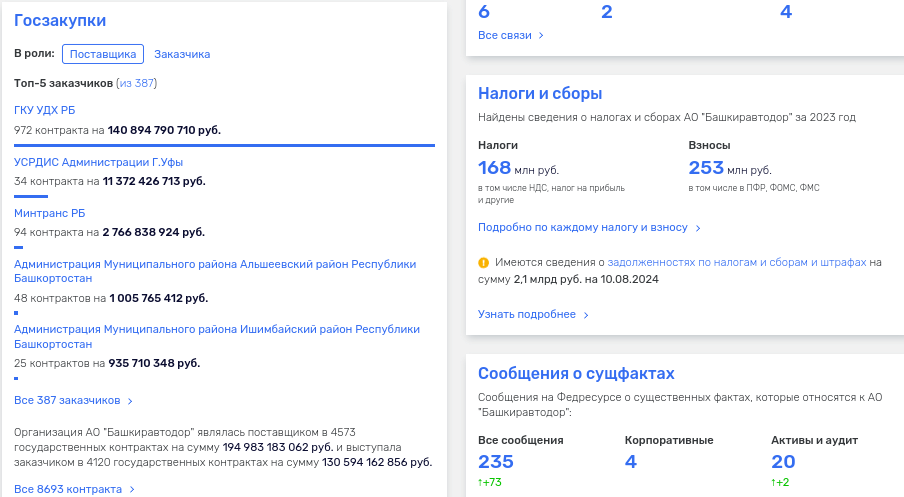Click the Активы и аудит label
904x497 pixels.
point(815,440)
